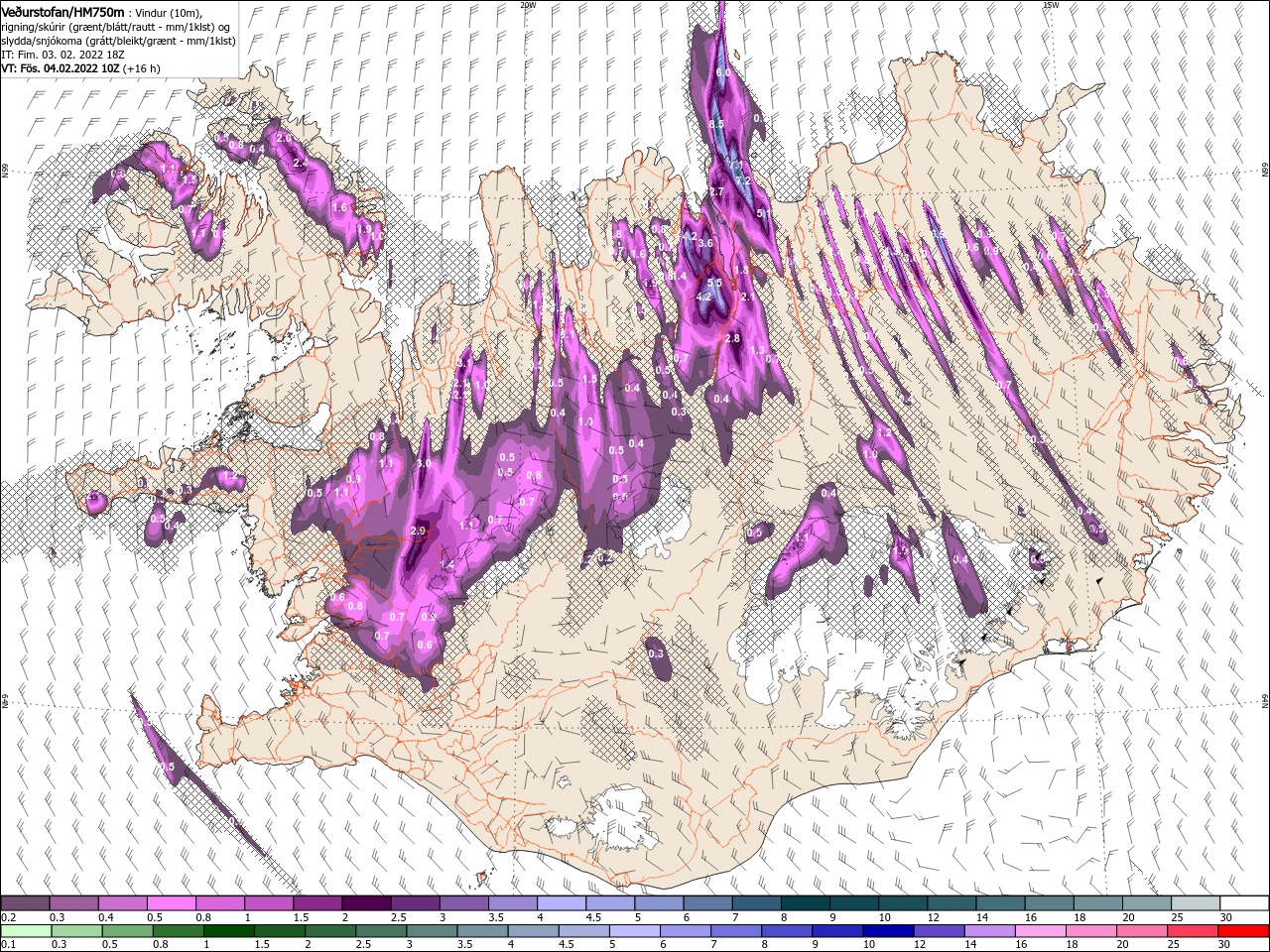The width and height of the screenshot is (1270, 952).
Task: Click the darkest purple swatch in the upper snow scale
Action: tap(366, 903)
